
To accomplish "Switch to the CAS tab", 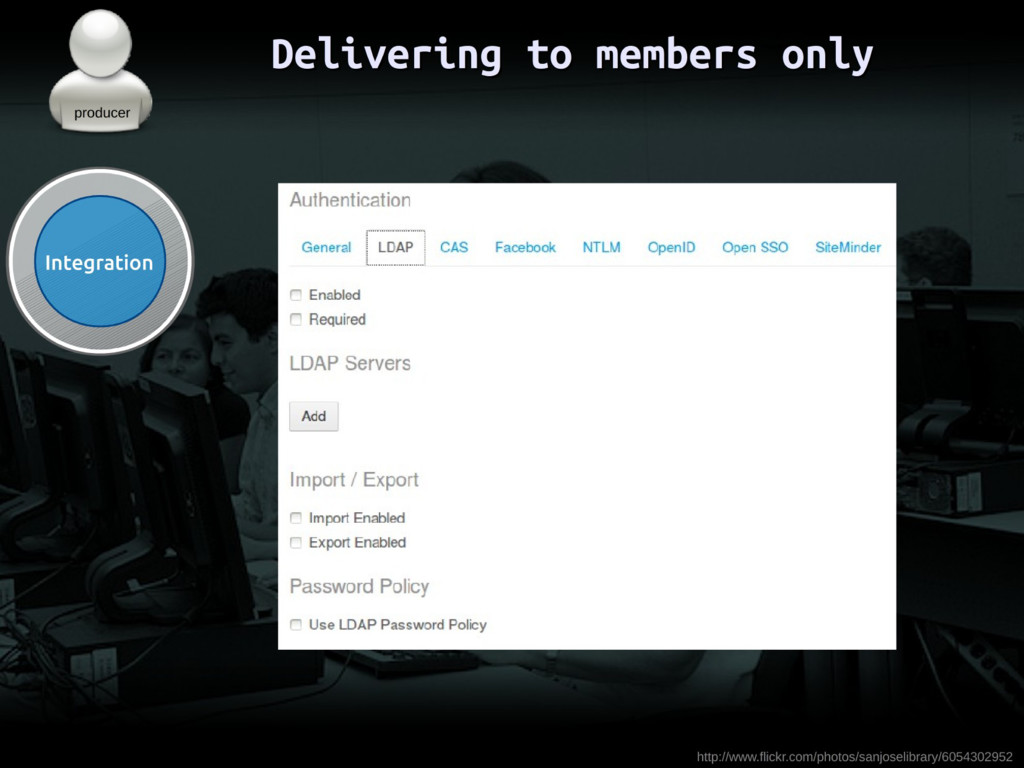I will pos(454,248).
